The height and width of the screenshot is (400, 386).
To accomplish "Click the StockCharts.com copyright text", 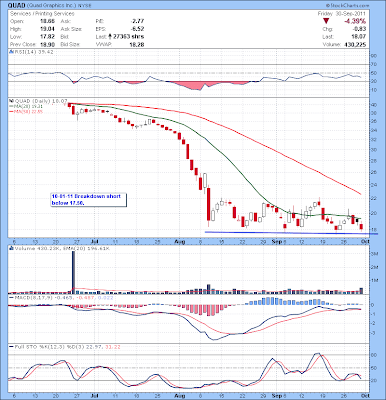I will (348, 5).
